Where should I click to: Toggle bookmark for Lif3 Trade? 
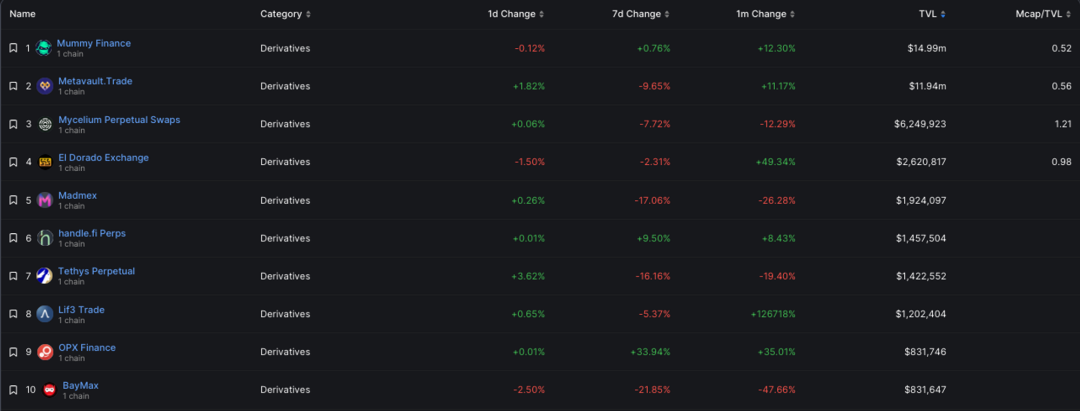13,314
